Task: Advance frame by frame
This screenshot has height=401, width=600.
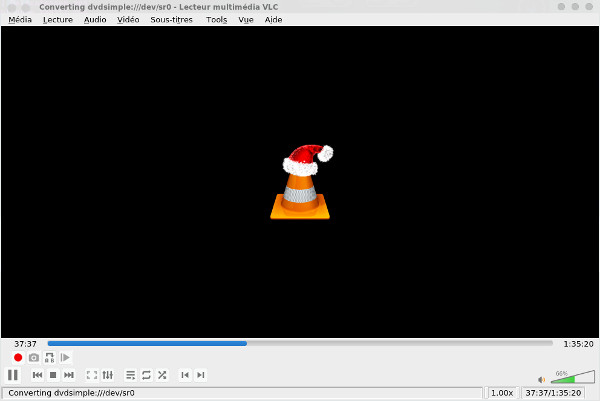Action: [x=65, y=357]
